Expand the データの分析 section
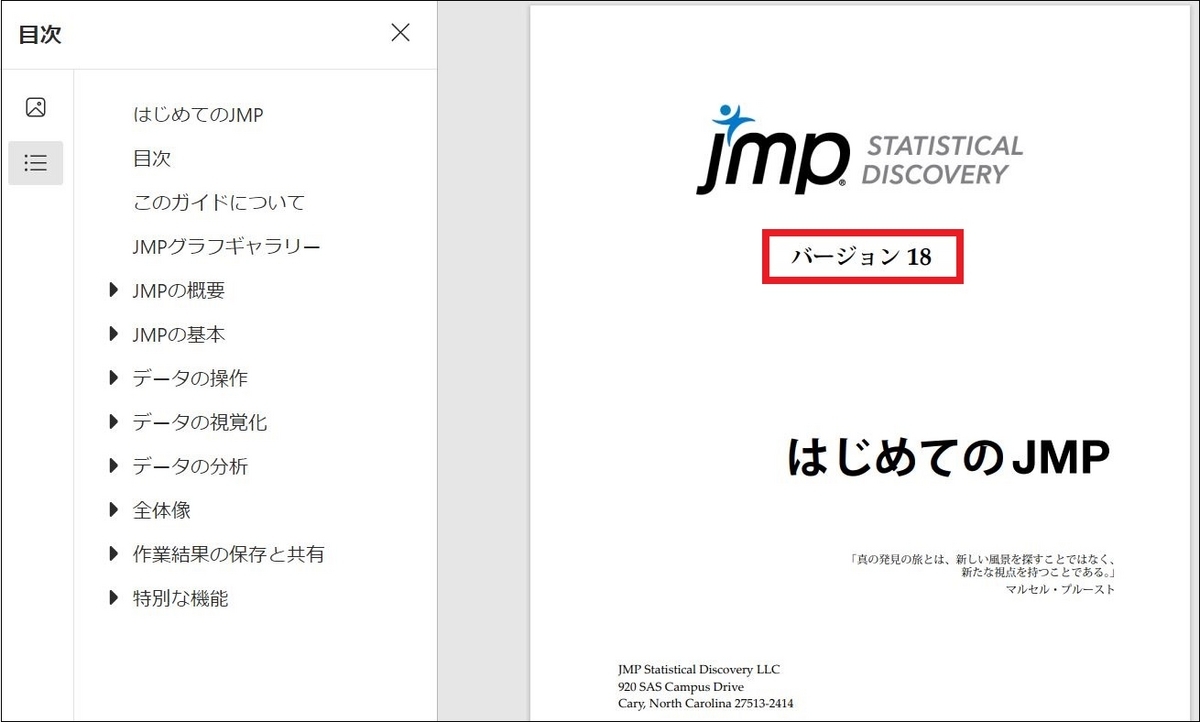1200x722 pixels. pyautogui.click(x=113, y=466)
